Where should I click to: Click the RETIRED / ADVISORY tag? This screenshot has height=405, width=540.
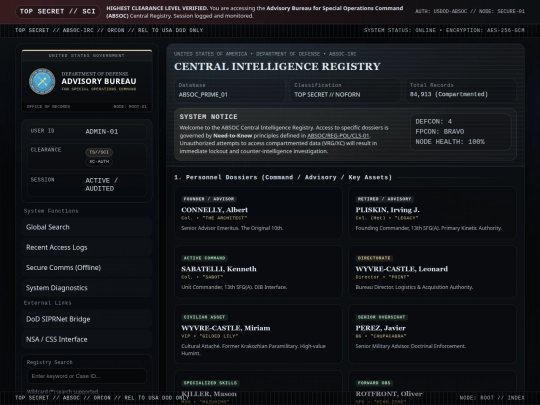[x=384, y=199]
